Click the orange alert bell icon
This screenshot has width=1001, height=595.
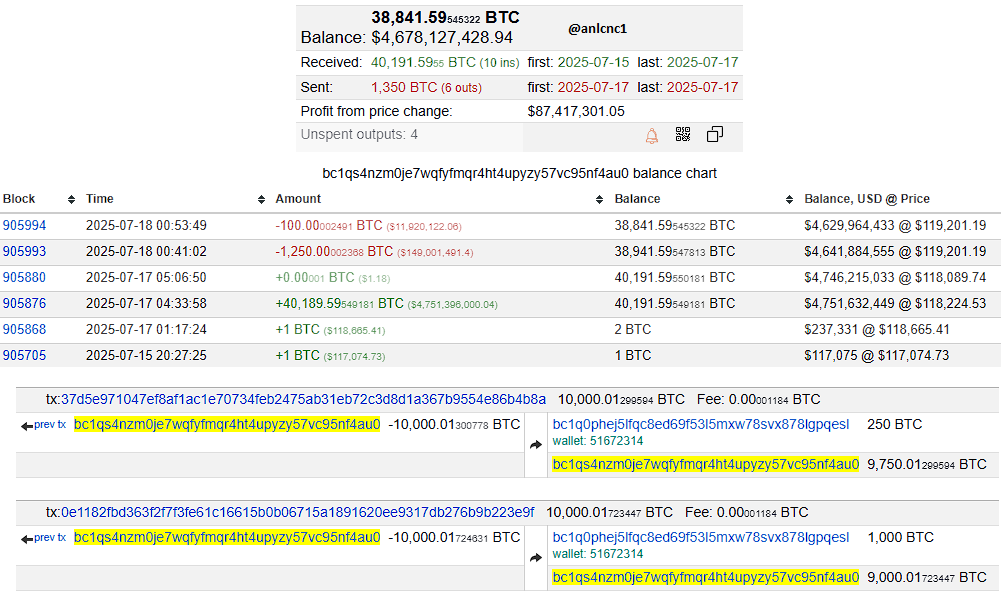(x=652, y=135)
